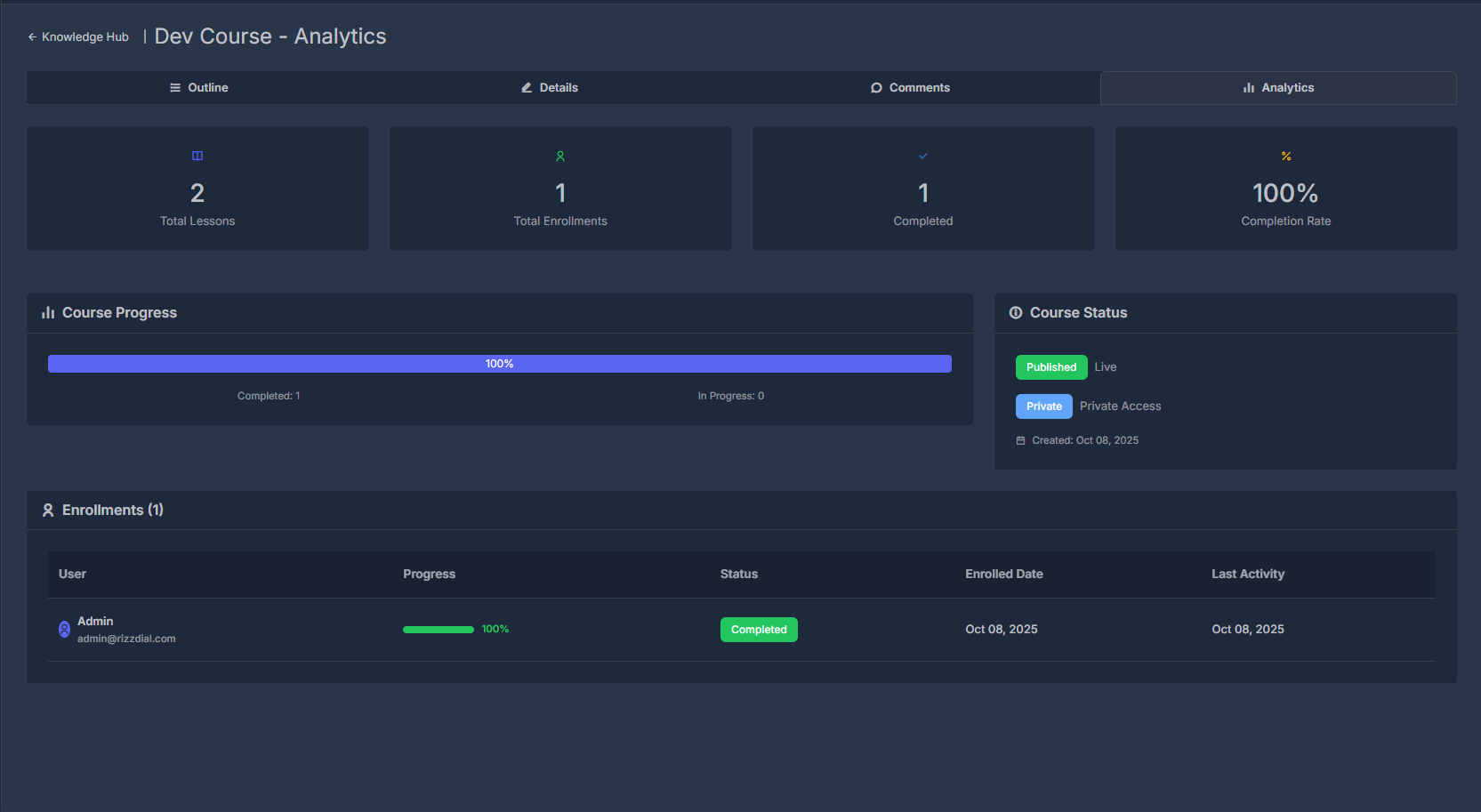Click the Dev Course - Analytics title
The image size is (1481, 812).
270,36
